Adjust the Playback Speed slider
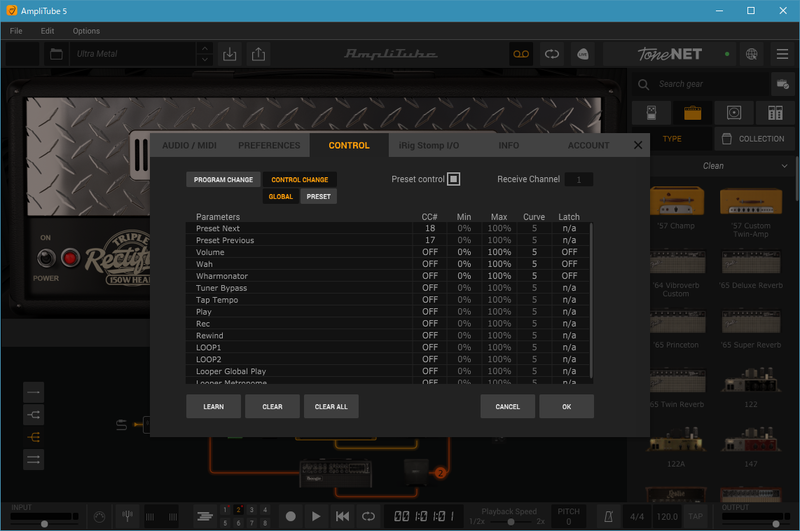The image size is (800, 531). pos(511,521)
